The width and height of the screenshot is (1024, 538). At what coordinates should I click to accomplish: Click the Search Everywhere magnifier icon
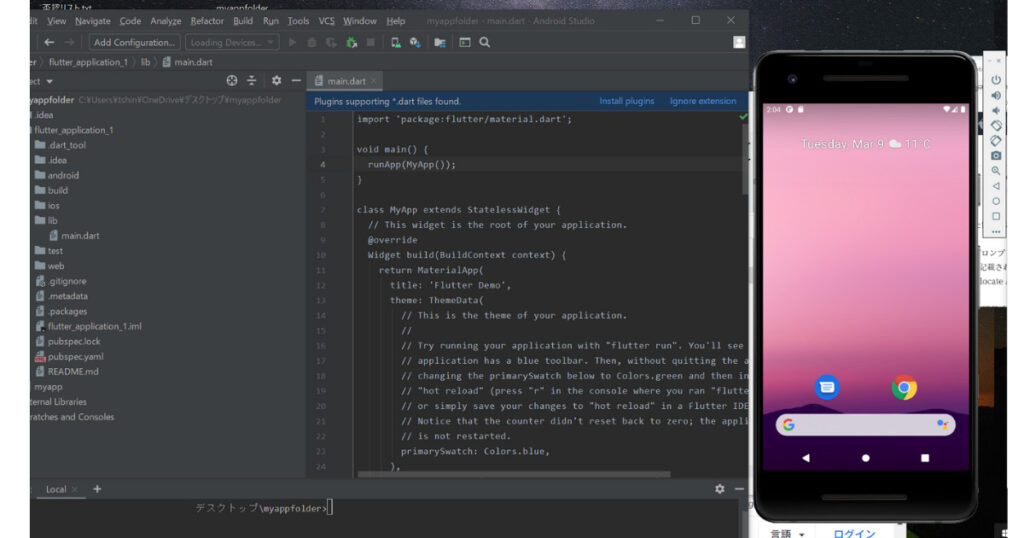tap(485, 42)
